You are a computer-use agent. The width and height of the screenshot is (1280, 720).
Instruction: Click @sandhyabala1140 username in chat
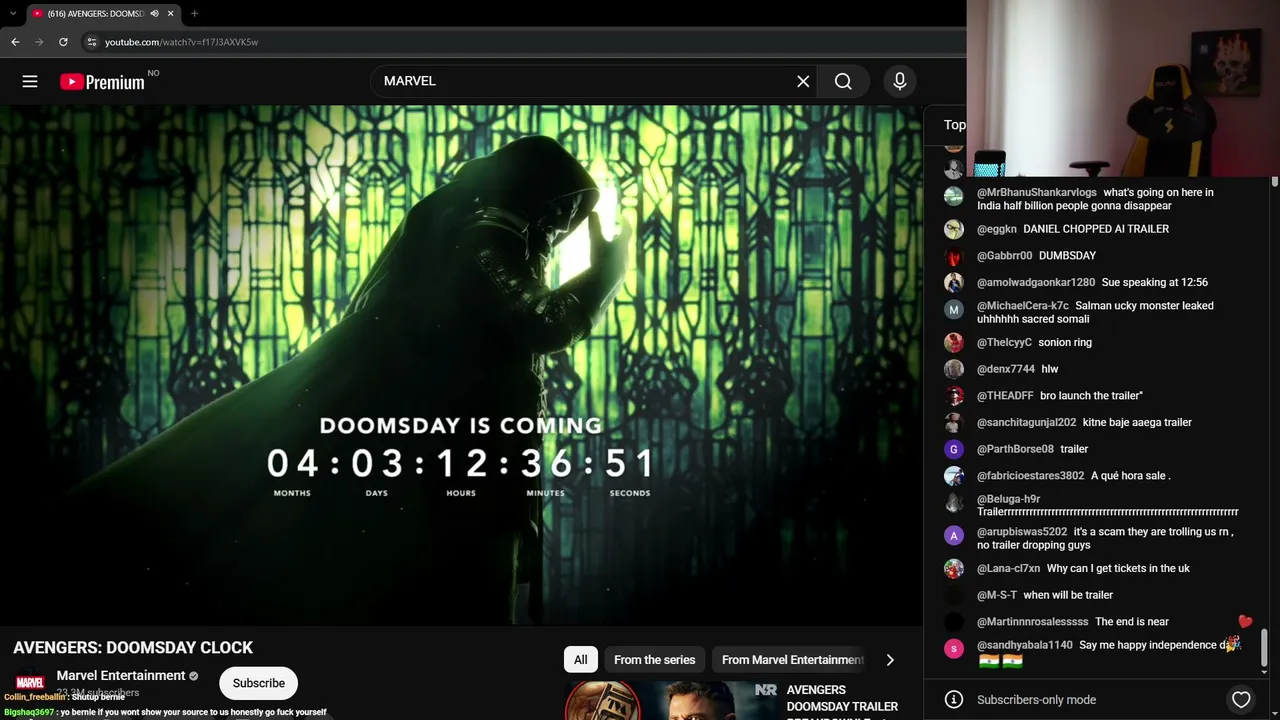tap(1025, 645)
